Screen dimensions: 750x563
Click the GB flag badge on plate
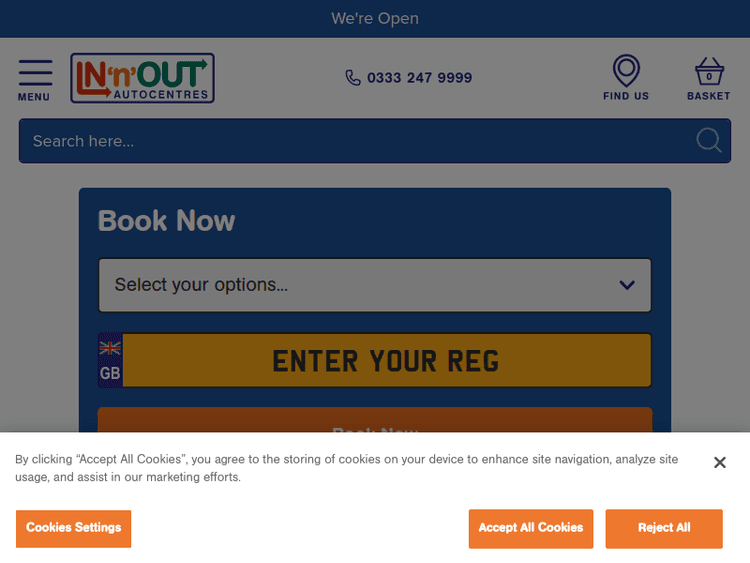[110, 360]
